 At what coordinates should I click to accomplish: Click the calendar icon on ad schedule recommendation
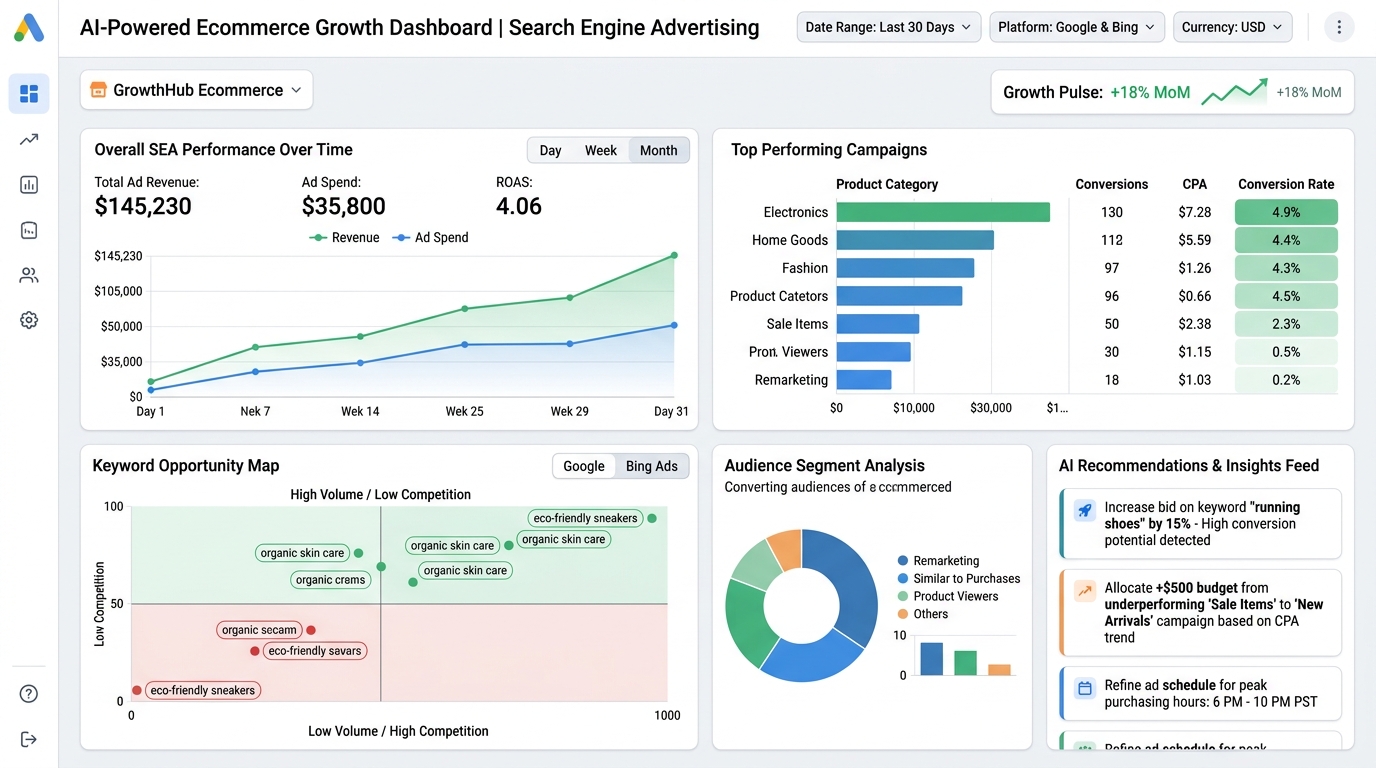pos(1085,688)
